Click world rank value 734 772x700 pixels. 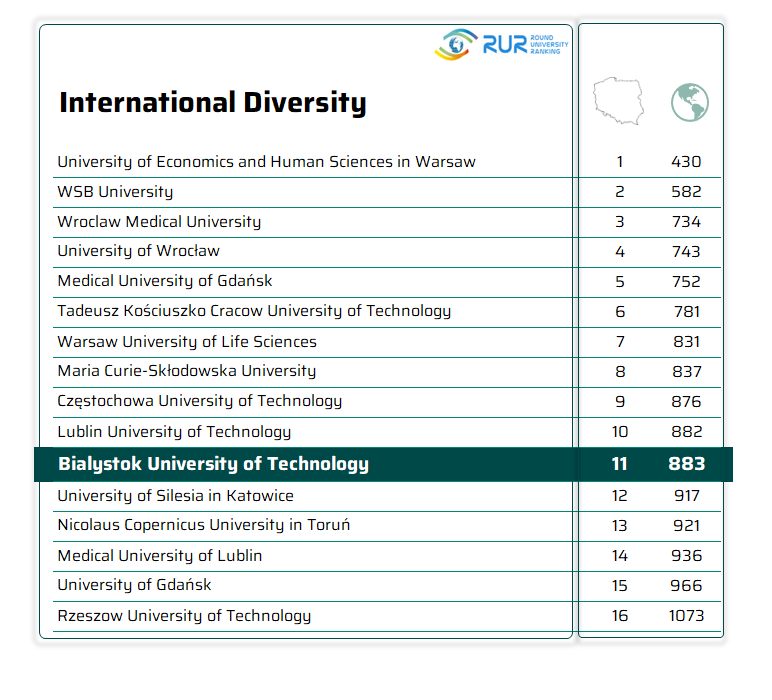pos(686,222)
